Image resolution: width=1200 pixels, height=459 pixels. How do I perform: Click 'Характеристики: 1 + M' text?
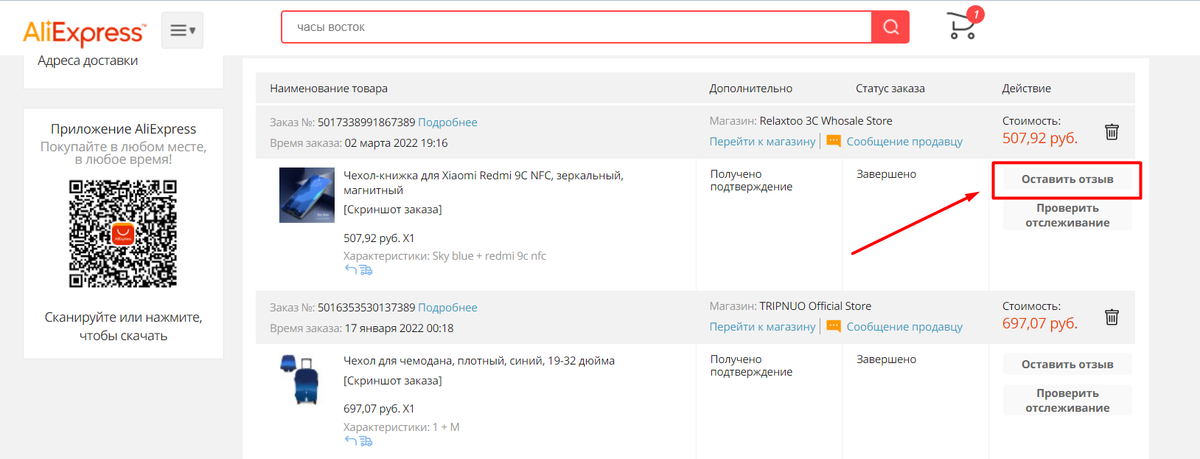click(x=401, y=428)
